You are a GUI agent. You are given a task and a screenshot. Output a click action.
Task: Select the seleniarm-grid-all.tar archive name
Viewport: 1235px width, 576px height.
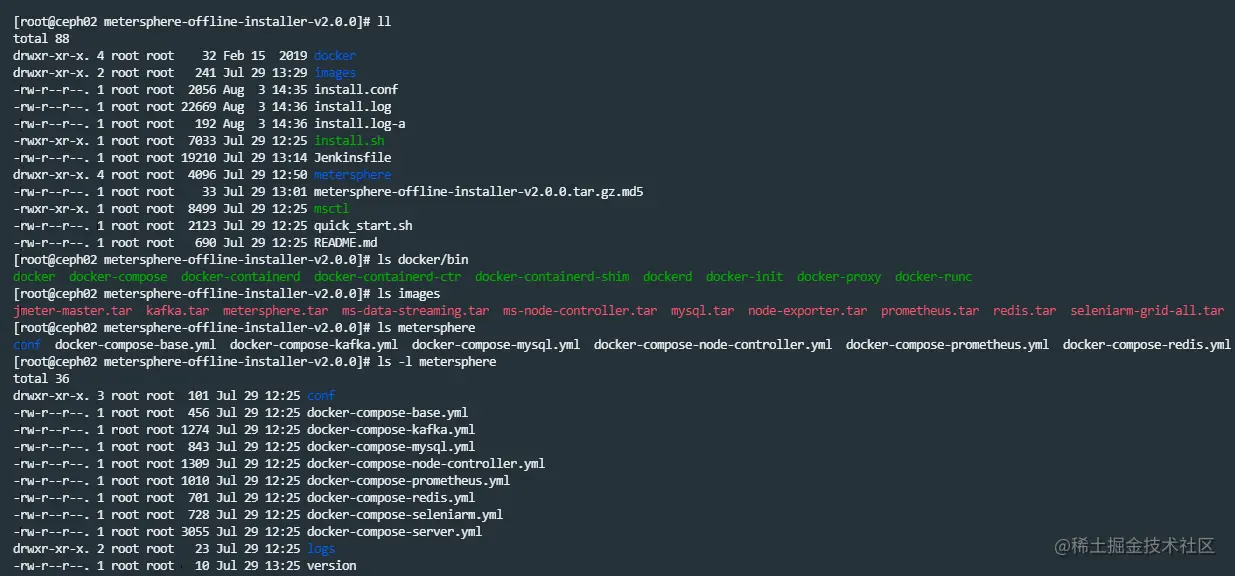coord(1147,311)
